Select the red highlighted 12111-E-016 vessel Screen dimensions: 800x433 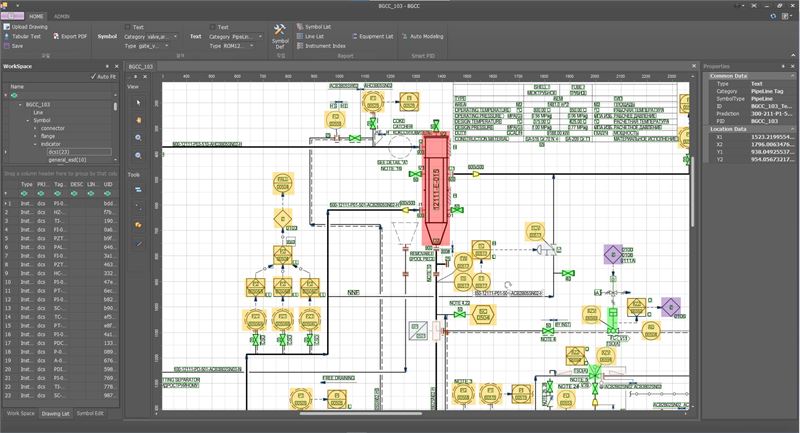(x=436, y=190)
